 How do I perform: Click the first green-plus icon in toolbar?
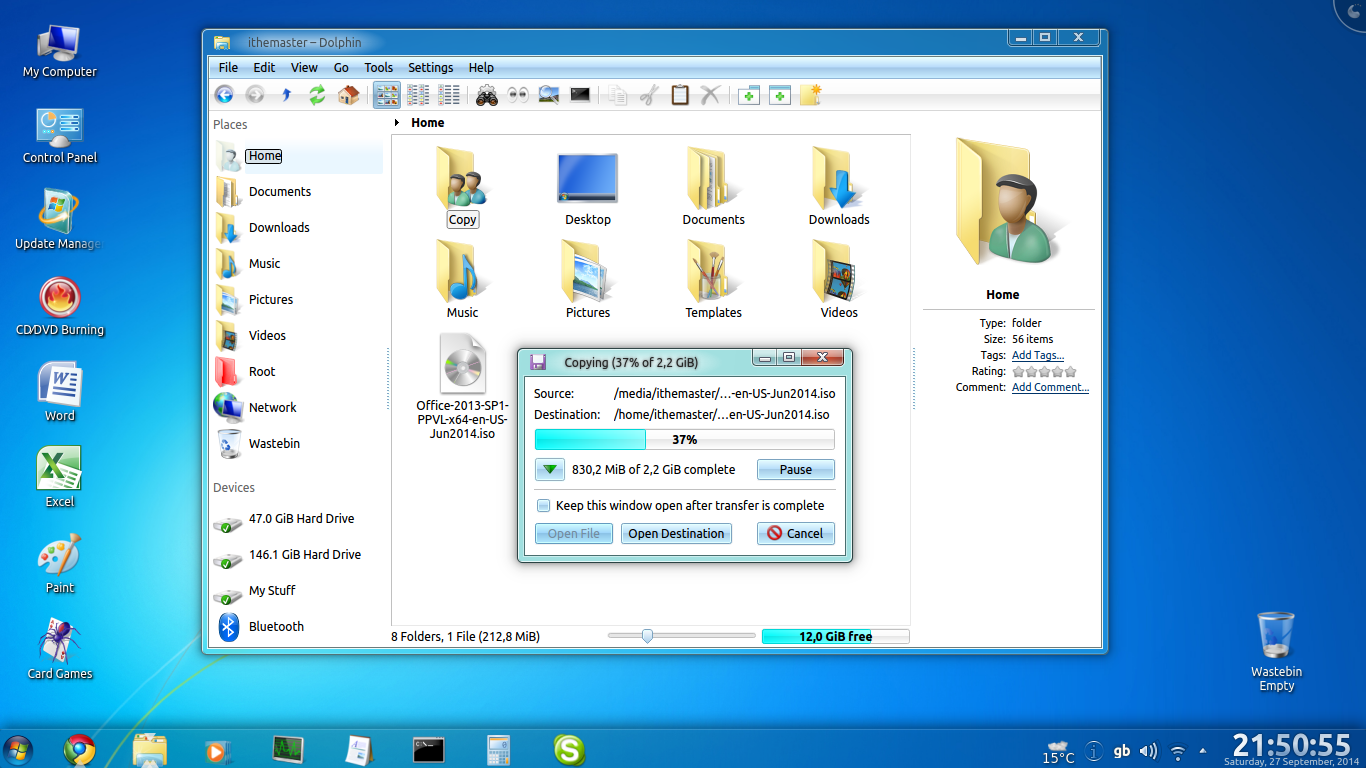(749, 95)
